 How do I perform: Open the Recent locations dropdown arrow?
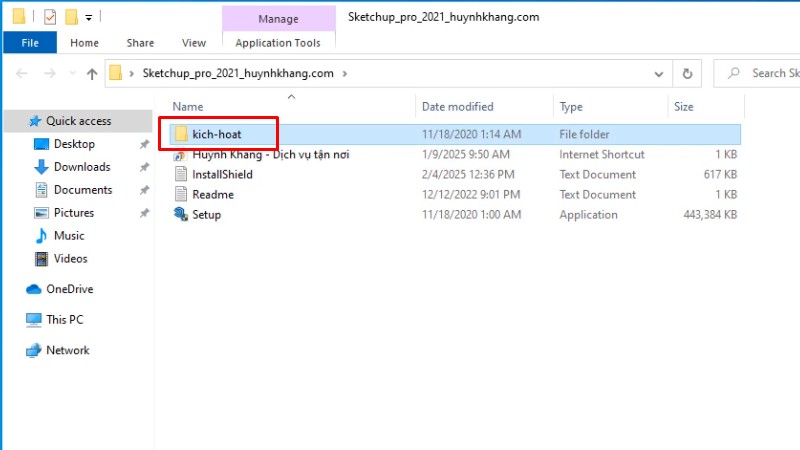[72, 73]
